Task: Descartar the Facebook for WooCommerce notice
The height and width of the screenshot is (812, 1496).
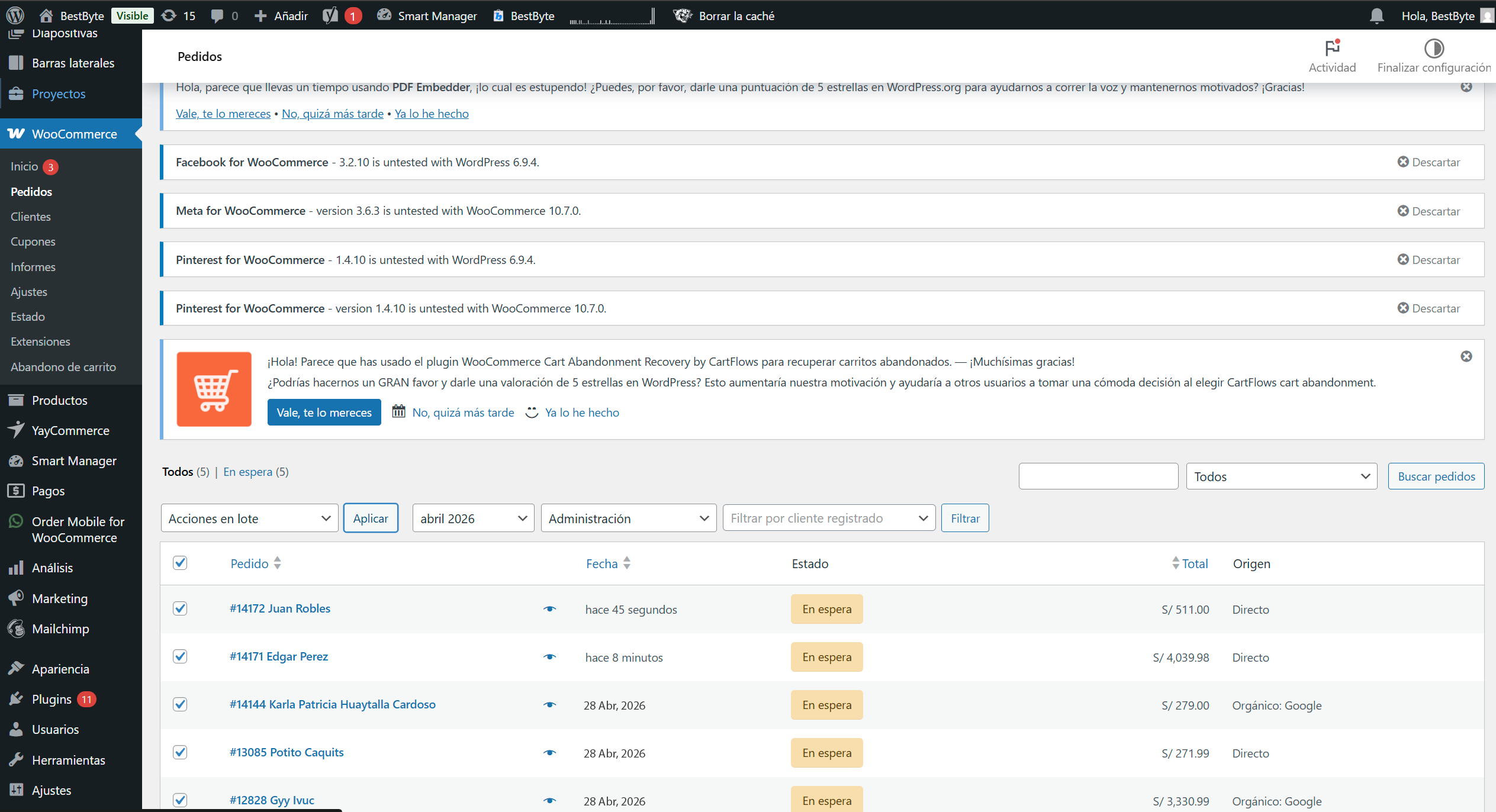Action: point(1429,162)
